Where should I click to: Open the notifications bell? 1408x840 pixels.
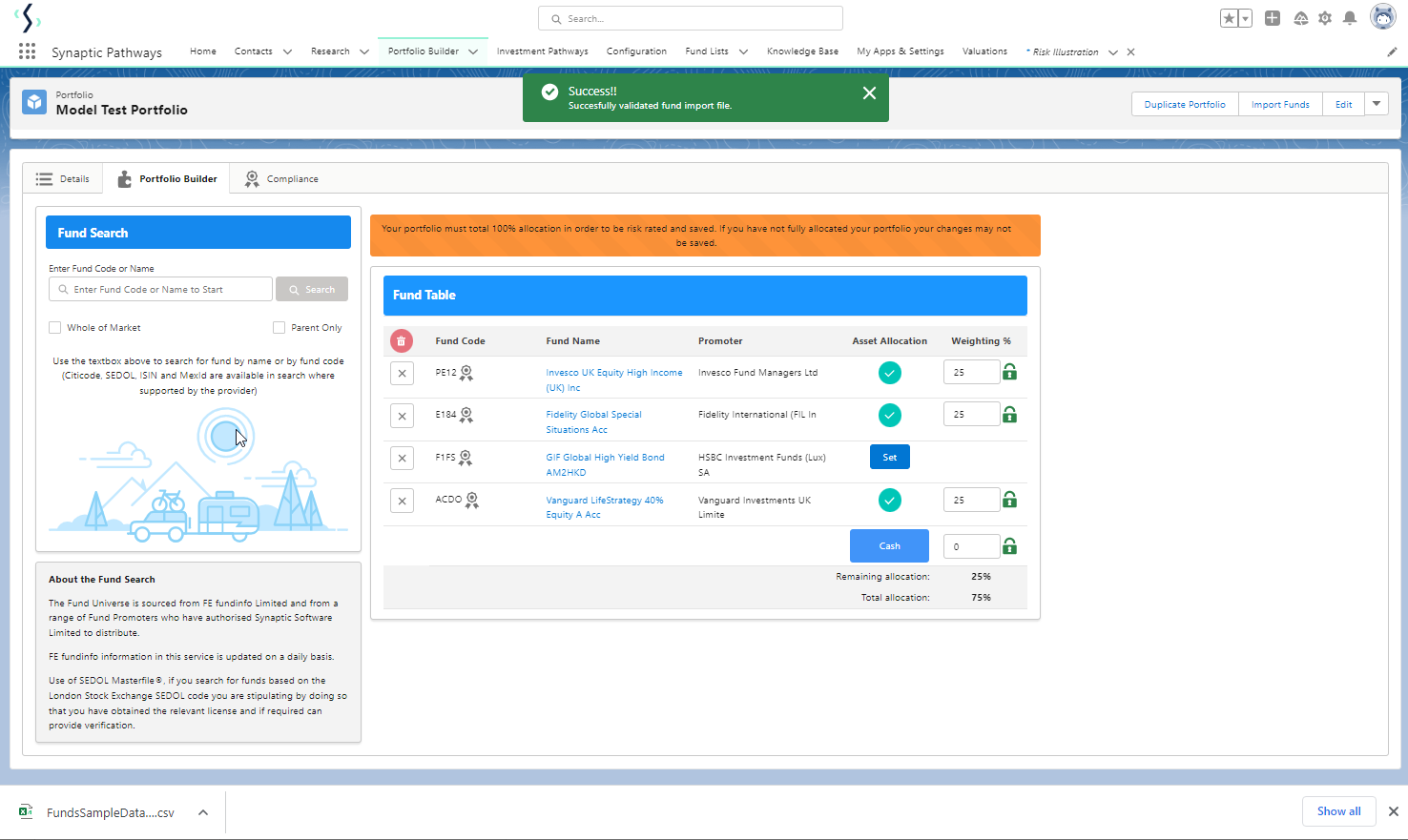1350,18
